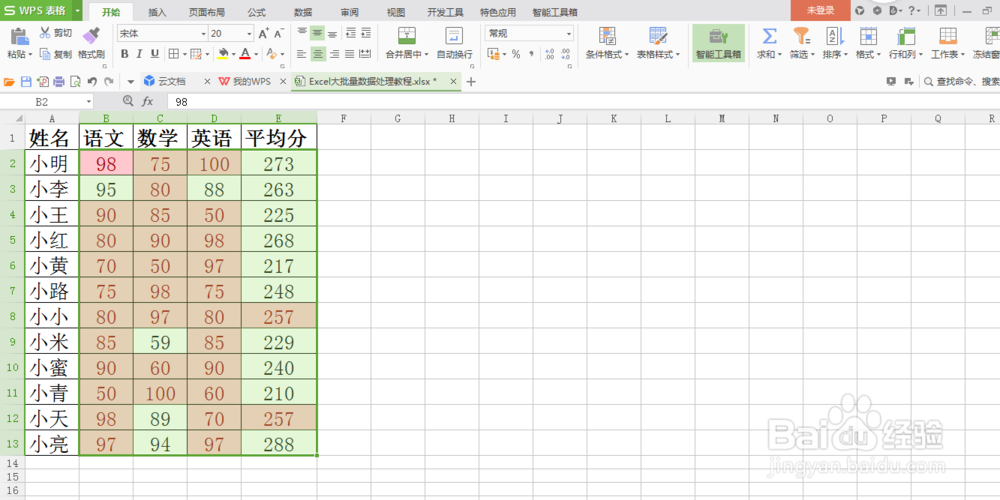Image resolution: width=1000 pixels, height=500 pixels.
Task: Switch to the 视图 (View) tab
Action: click(x=395, y=12)
